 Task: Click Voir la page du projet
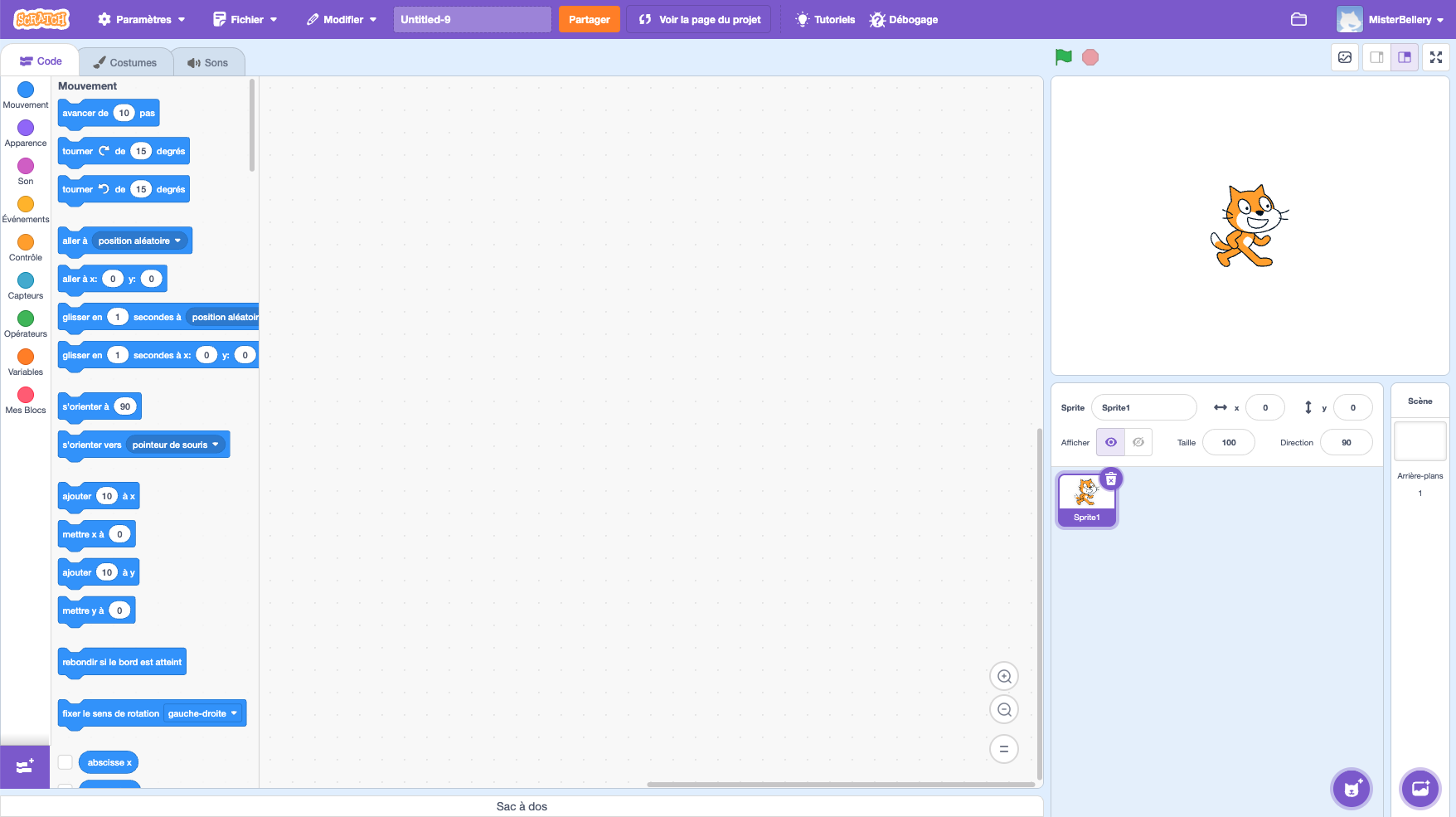699,19
